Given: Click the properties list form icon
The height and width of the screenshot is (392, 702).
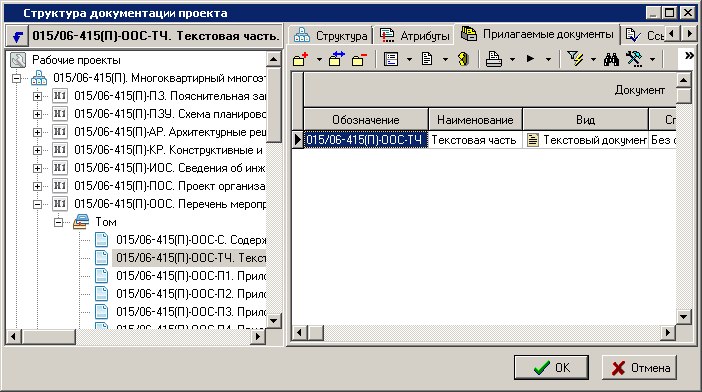Looking at the screenshot, I should click(391, 59).
